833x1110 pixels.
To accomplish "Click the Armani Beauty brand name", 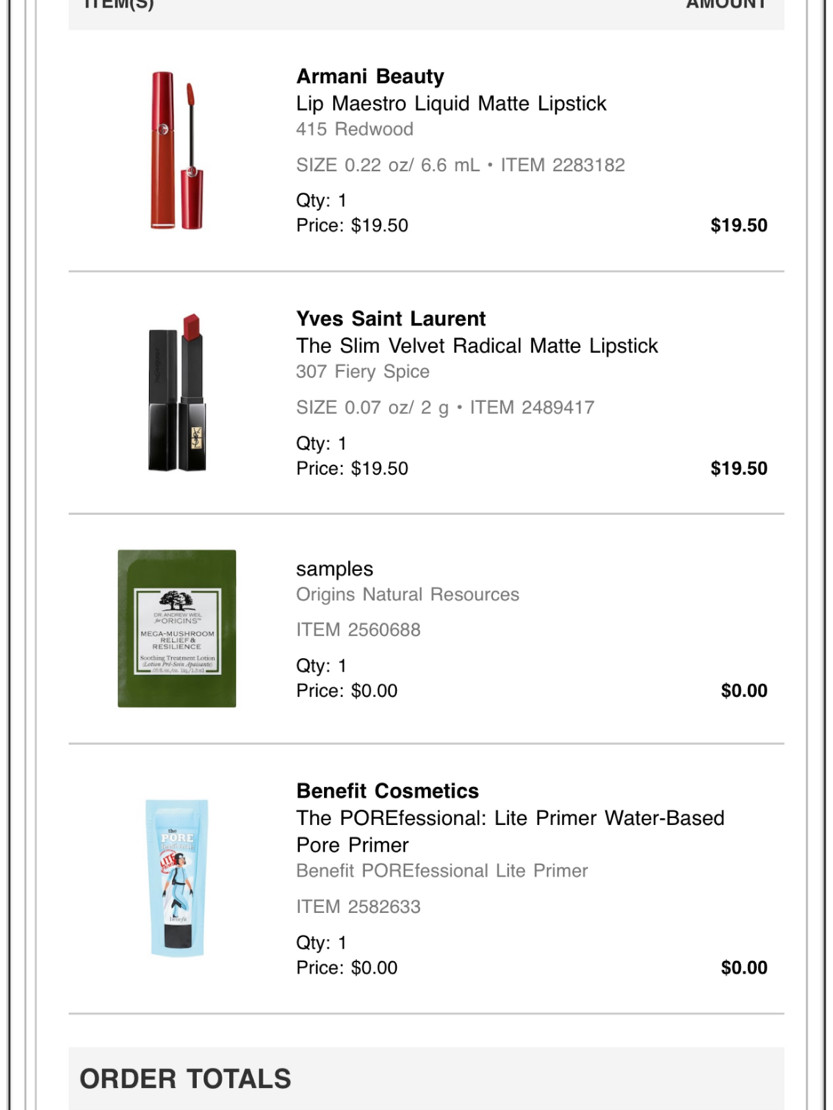I will click(x=370, y=76).
